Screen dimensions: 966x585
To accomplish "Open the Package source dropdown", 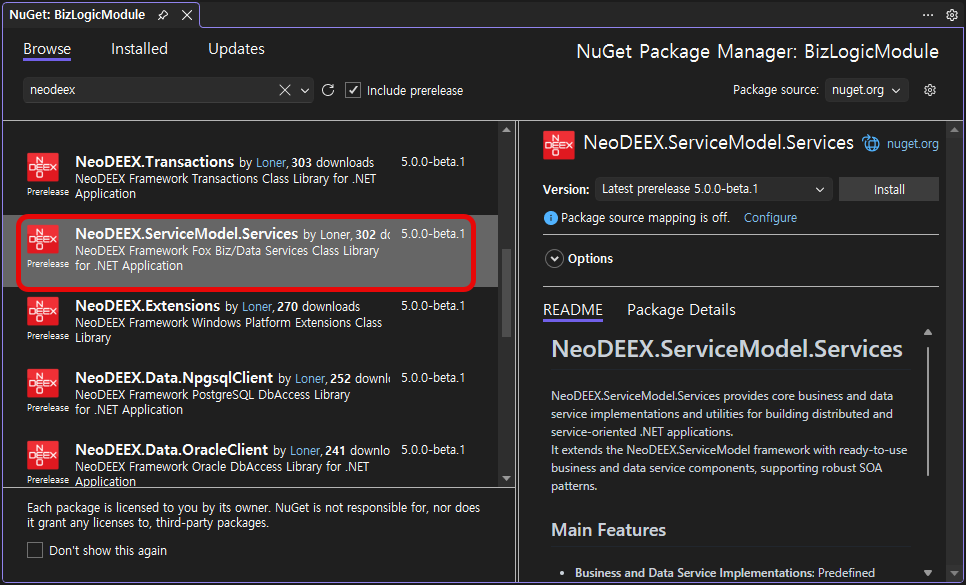I will click(x=866, y=90).
